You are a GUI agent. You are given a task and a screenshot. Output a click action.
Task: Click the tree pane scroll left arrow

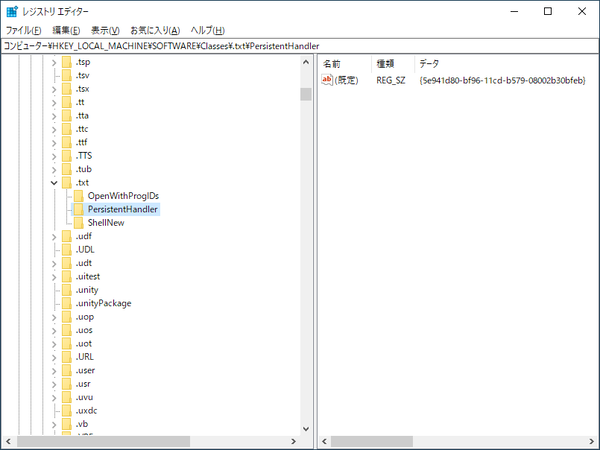(x=8, y=441)
